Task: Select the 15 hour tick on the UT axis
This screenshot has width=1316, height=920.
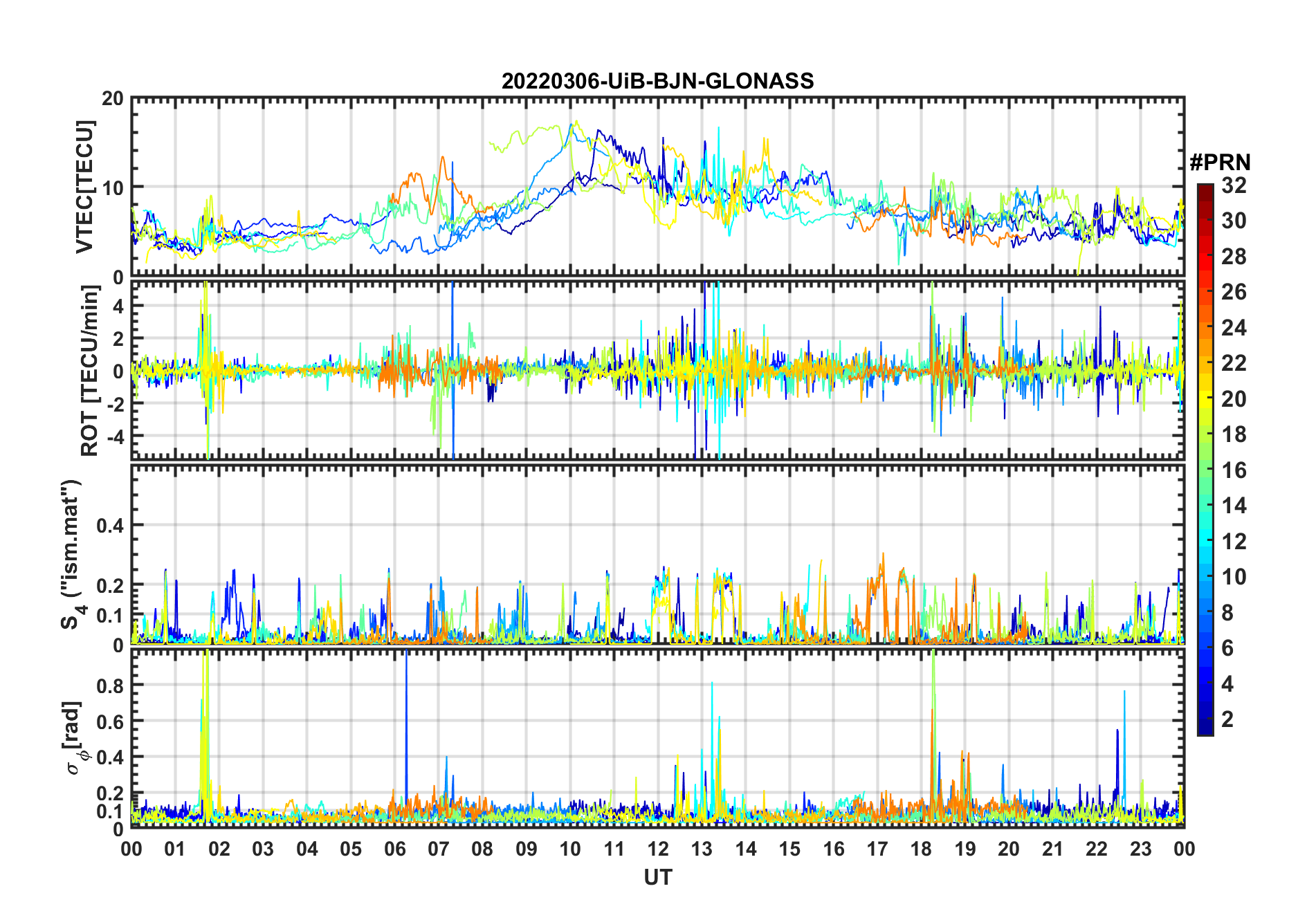Action: 789,849
